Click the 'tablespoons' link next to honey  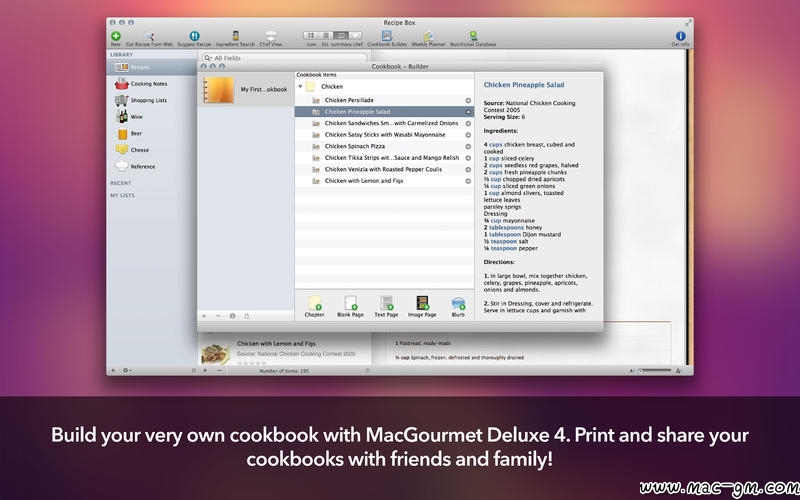pos(507,228)
